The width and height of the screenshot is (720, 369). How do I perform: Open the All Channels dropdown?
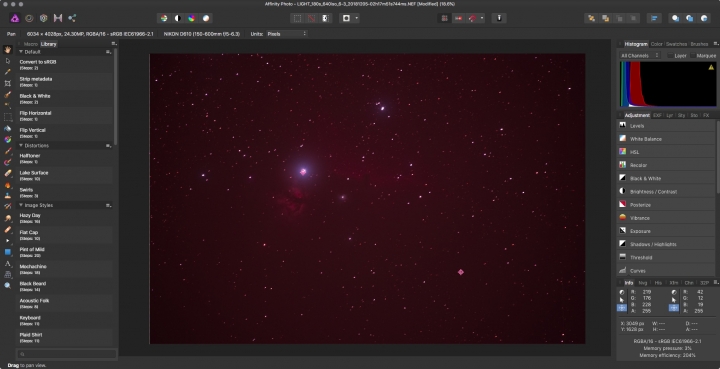coord(639,56)
